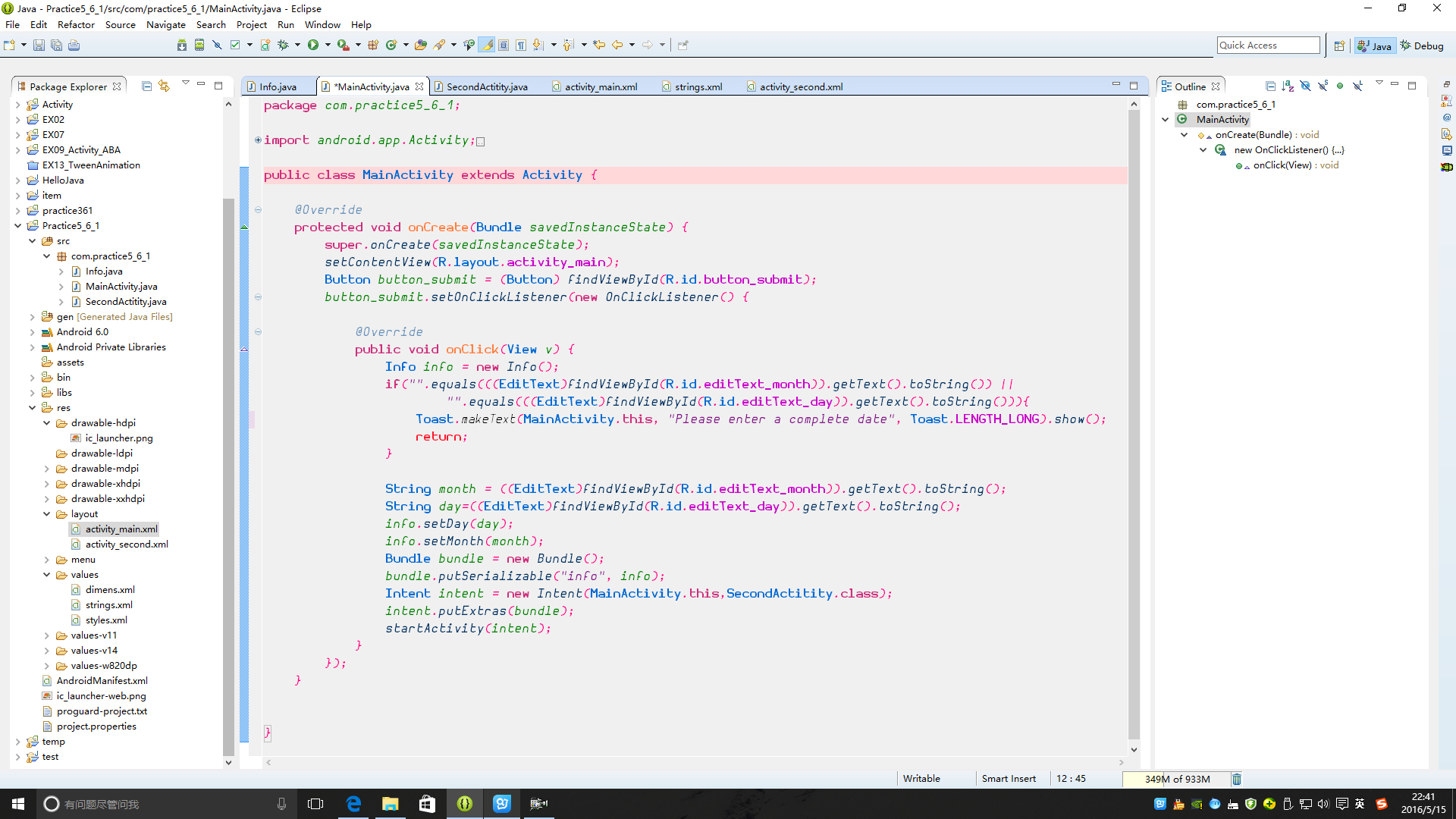The height and width of the screenshot is (819, 1456).
Task: Click the green Run button in toolbar
Action: (312, 45)
